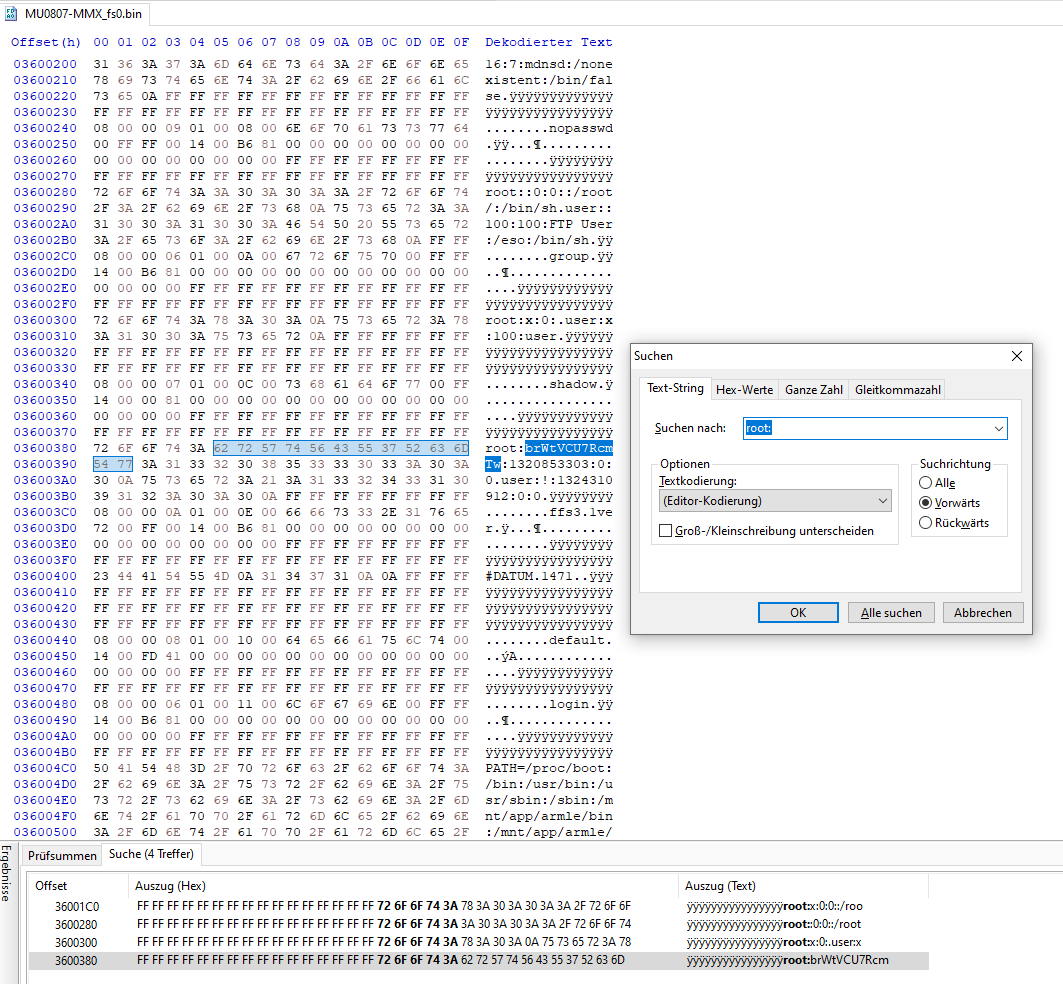
Task: Open the Textkodierung dropdown
Action: click(x=775, y=500)
